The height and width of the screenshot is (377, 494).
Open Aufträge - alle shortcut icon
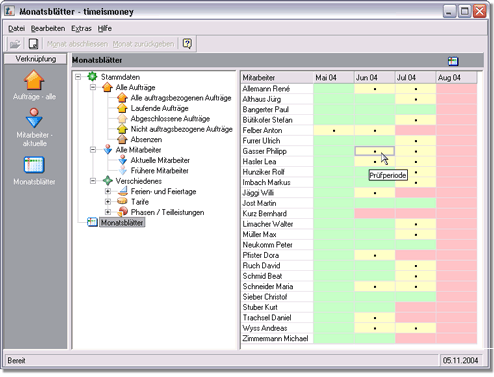(x=34, y=80)
